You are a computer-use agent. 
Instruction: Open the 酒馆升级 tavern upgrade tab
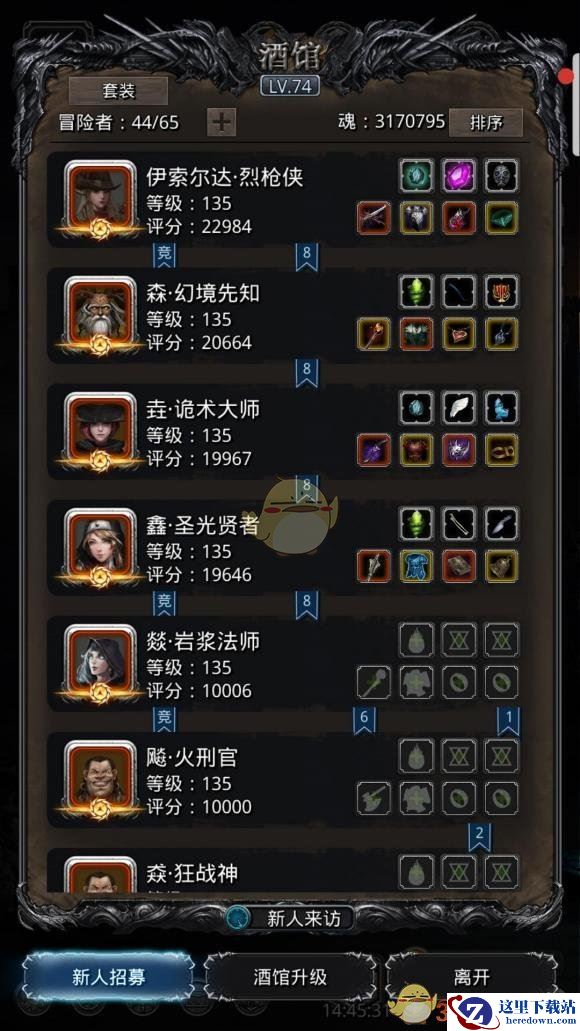point(290,976)
